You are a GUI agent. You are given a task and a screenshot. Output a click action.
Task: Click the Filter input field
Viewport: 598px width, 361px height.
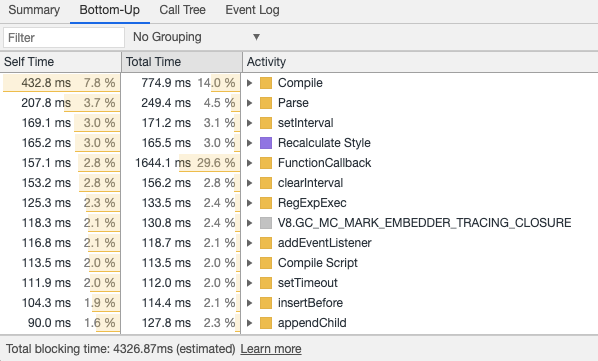[64, 37]
